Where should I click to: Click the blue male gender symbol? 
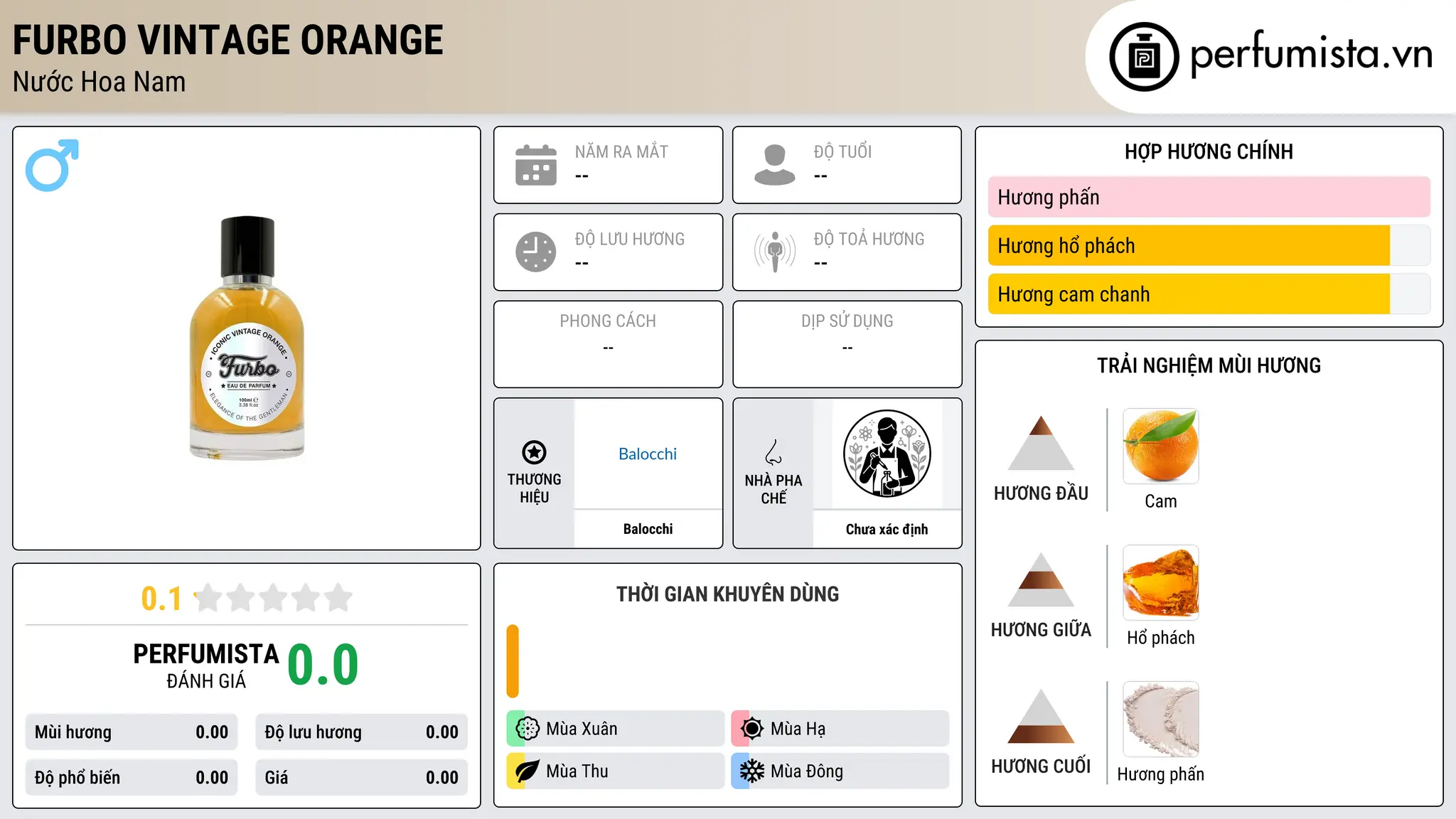pyautogui.click(x=52, y=165)
